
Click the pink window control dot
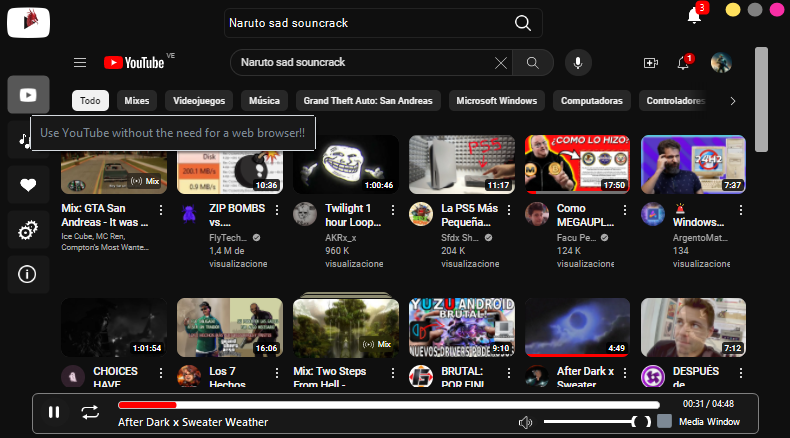(x=777, y=10)
